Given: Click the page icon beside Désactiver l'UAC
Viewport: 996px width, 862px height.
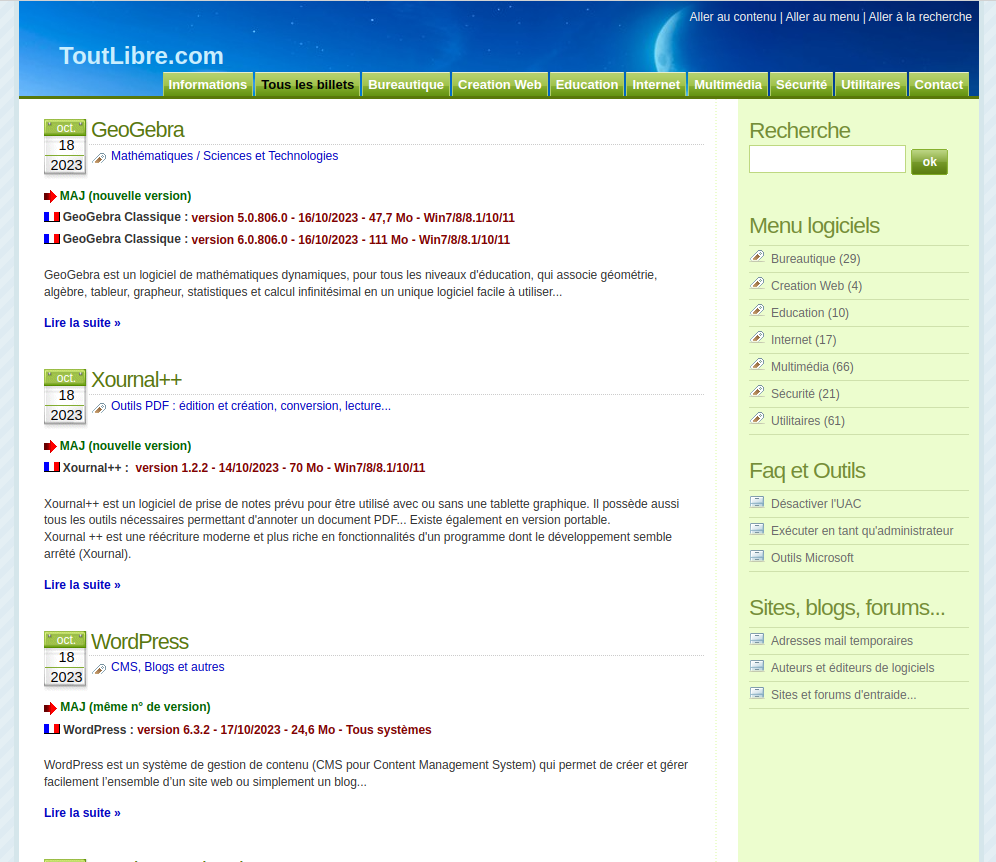Looking at the screenshot, I should point(758,502).
